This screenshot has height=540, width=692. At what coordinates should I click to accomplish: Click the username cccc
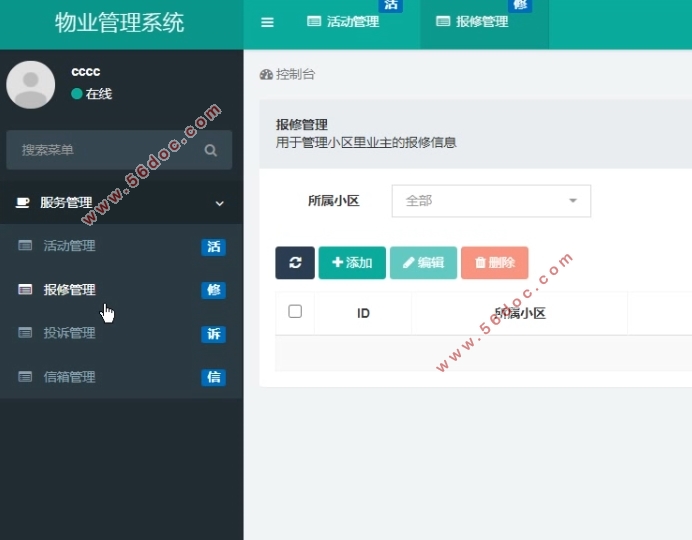86,71
